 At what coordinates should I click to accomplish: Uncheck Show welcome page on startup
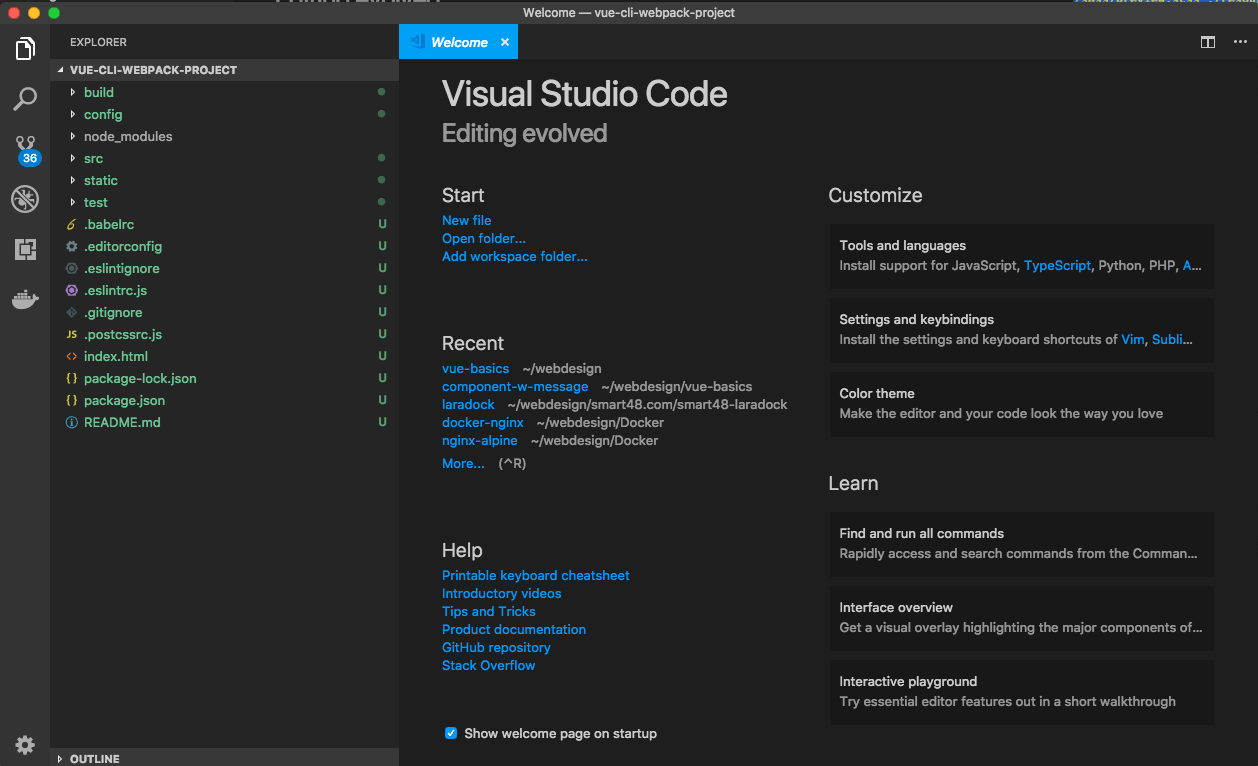pyautogui.click(x=451, y=733)
